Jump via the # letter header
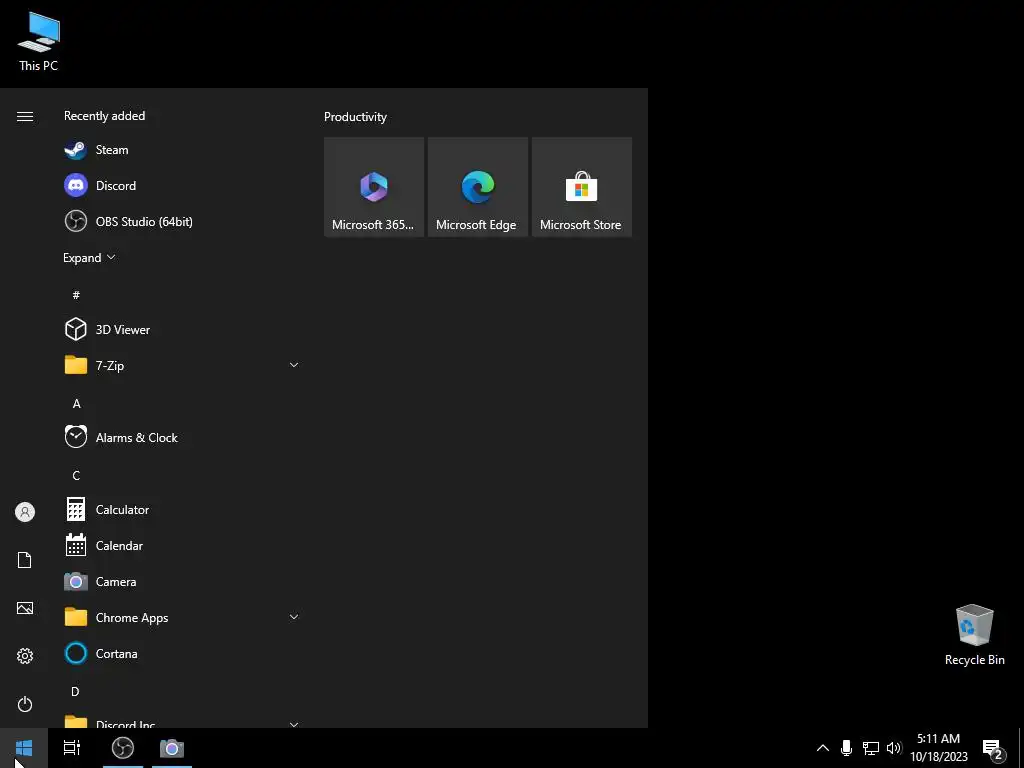 pos(76,295)
